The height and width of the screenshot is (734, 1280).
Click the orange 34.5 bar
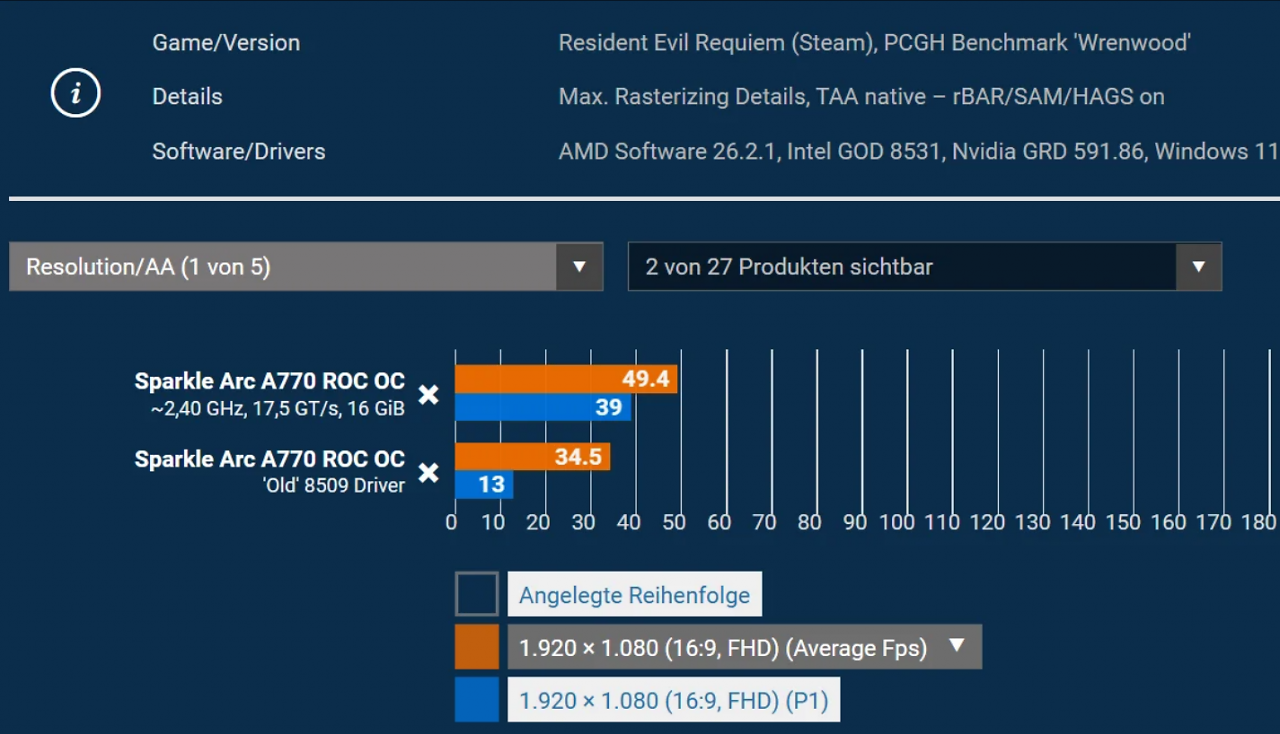(x=532, y=457)
